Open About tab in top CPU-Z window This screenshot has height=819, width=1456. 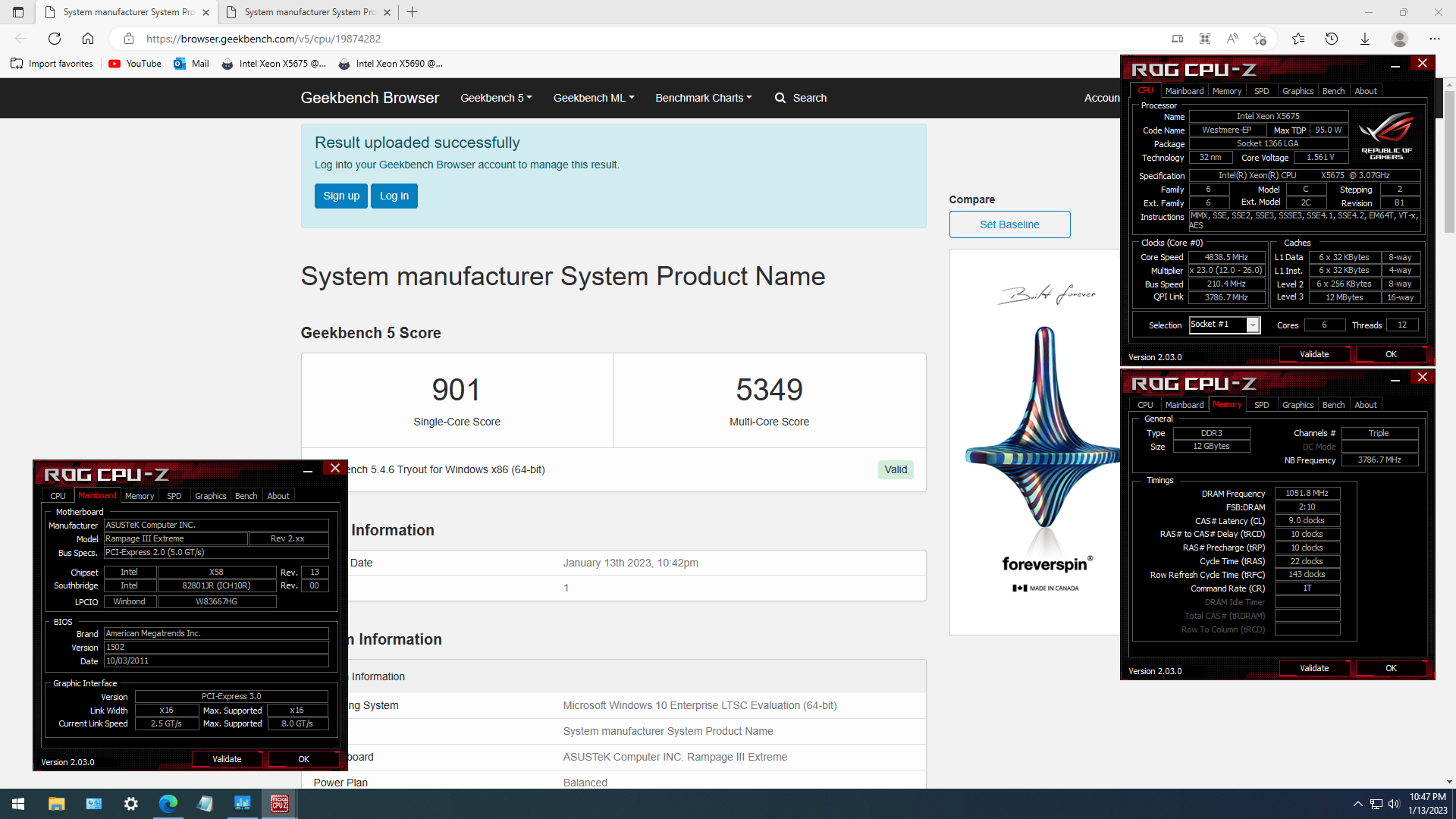click(1366, 91)
